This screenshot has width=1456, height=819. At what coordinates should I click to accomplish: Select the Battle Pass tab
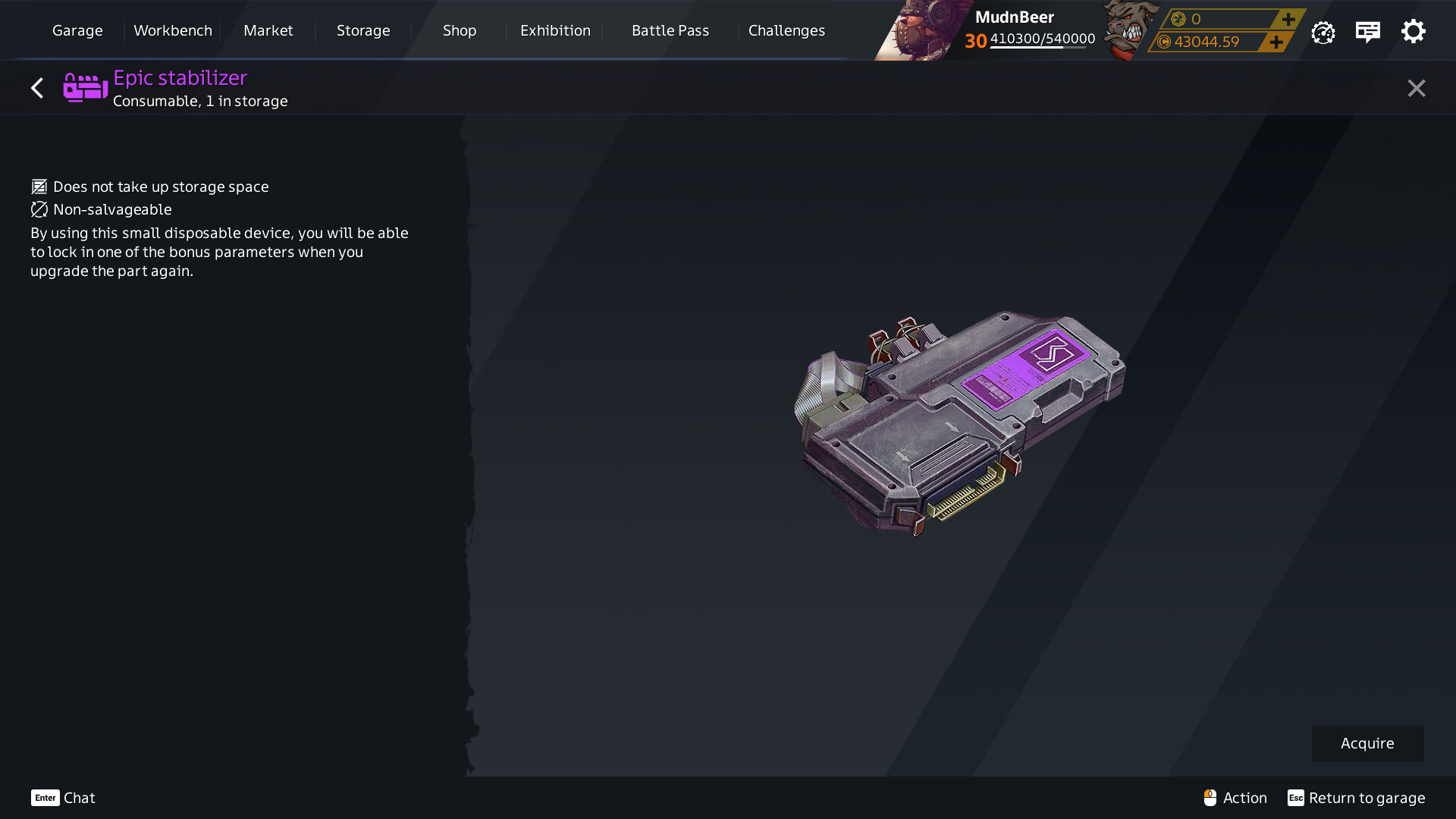point(670,31)
